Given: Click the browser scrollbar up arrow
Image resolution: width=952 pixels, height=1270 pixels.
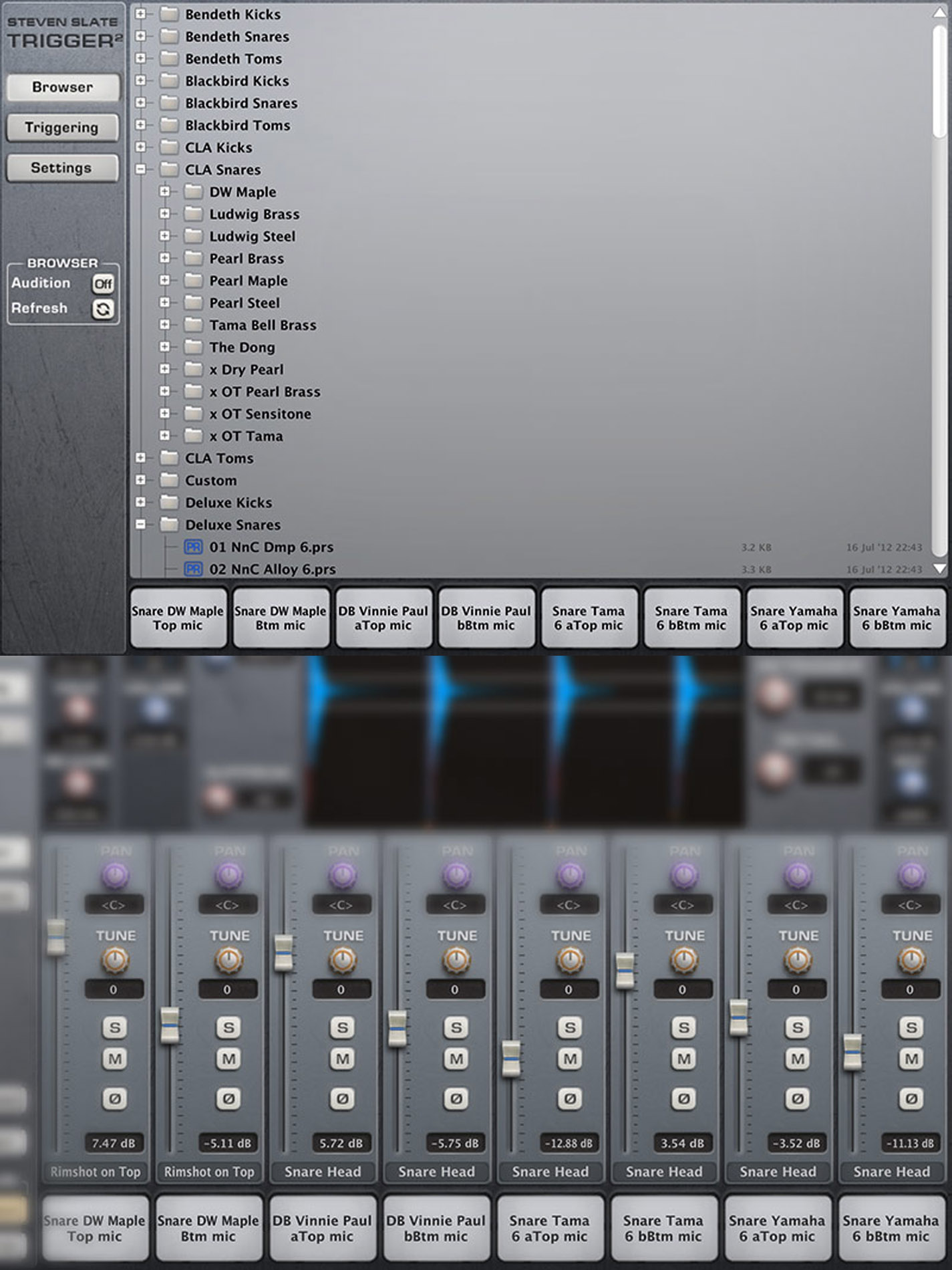Looking at the screenshot, I should point(939,13).
